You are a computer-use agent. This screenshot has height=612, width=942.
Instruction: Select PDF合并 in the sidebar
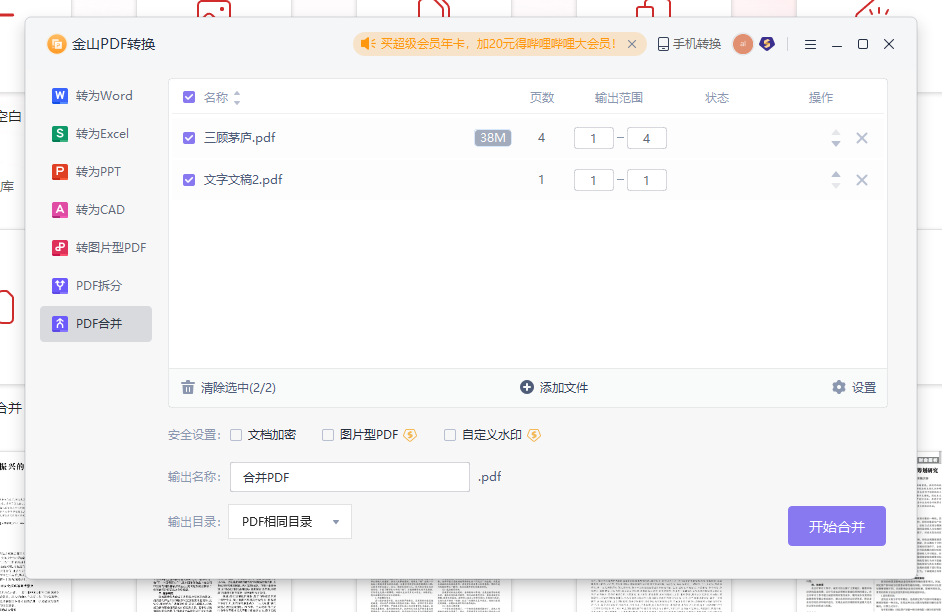[x=96, y=324]
